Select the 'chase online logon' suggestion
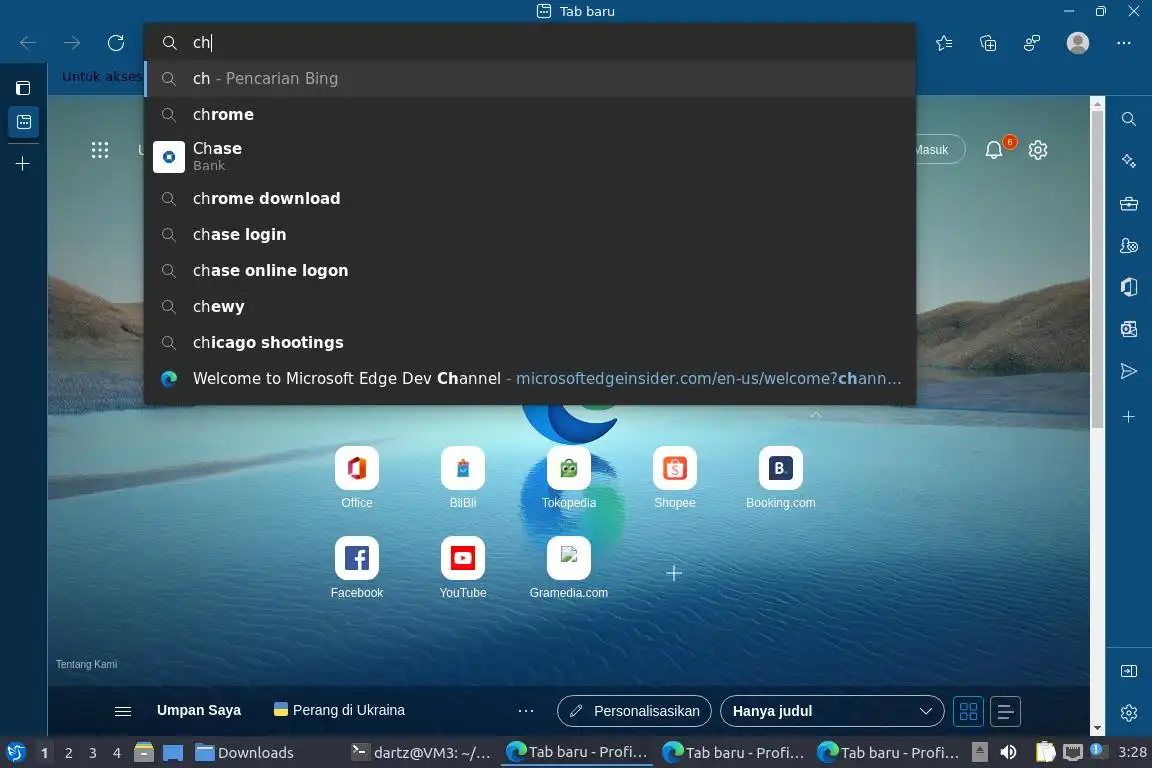This screenshot has width=1152, height=768. pos(530,270)
